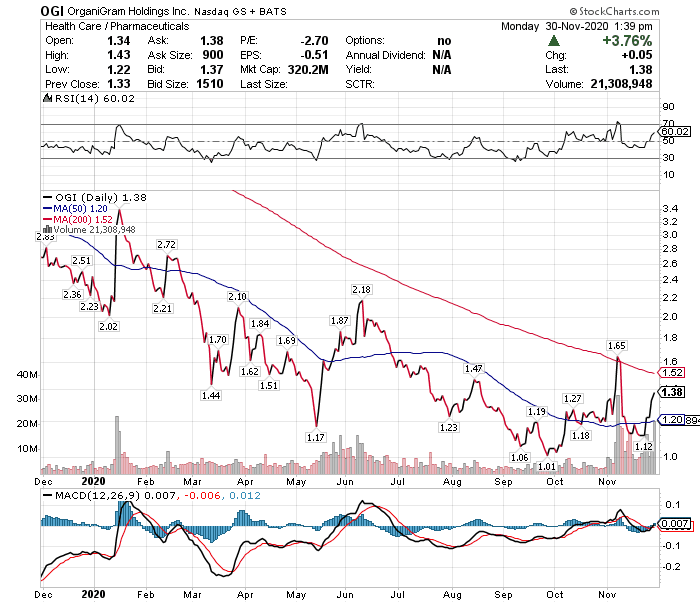The width and height of the screenshot is (700, 603).
Task: Click the P/E value -2.70
Action: point(314,41)
